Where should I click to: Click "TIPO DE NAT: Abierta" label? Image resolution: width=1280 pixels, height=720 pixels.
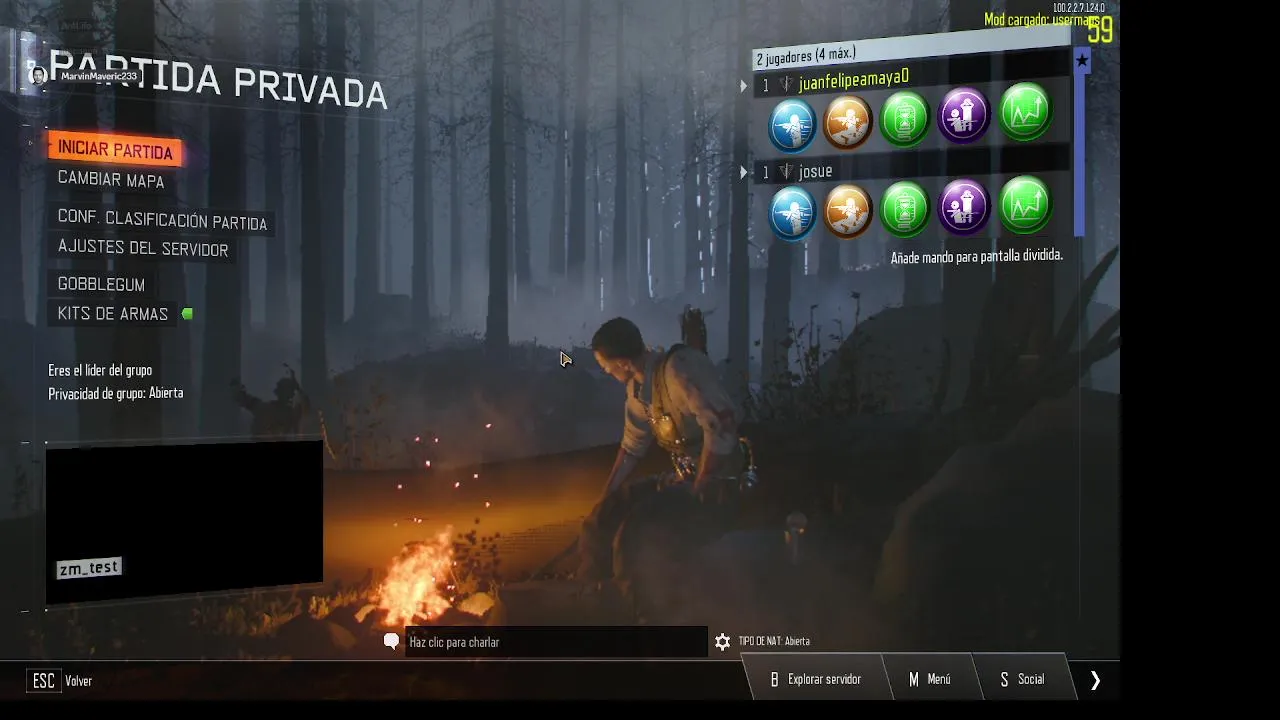tap(774, 642)
